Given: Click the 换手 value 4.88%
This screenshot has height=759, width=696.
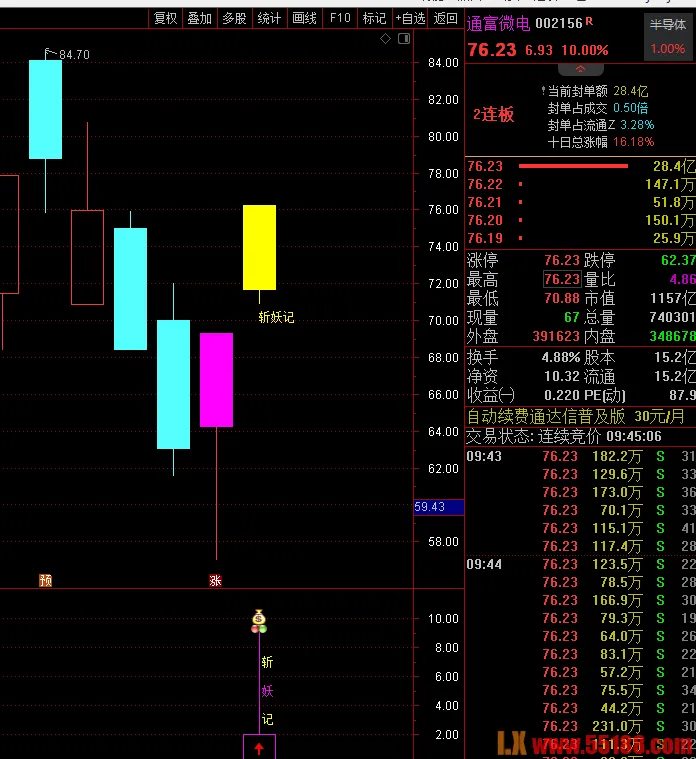Looking at the screenshot, I should [x=560, y=358].
